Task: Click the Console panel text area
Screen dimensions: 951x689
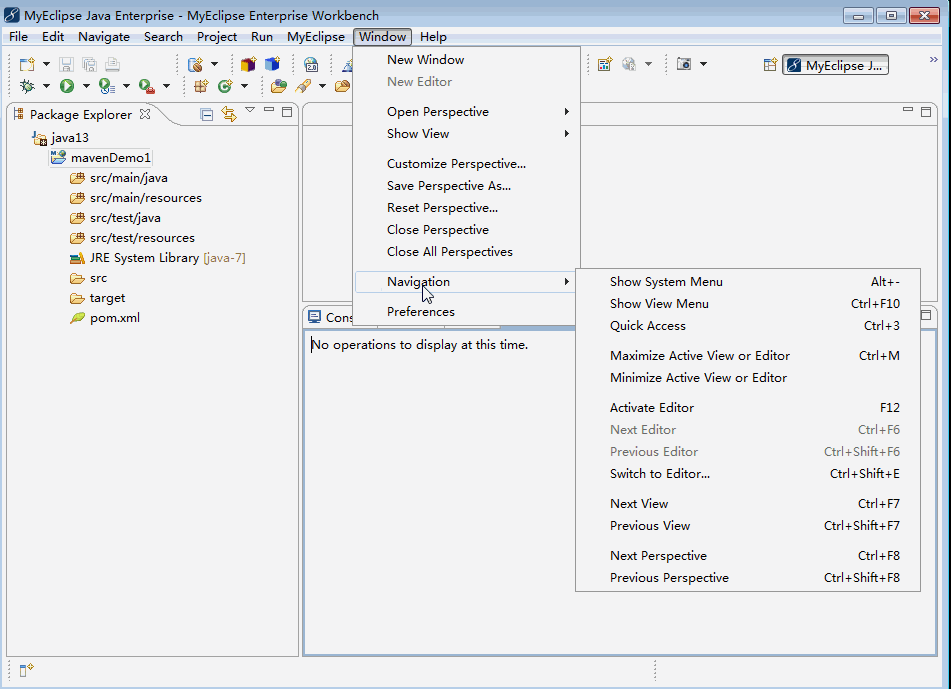Action: tap(620, 492)
